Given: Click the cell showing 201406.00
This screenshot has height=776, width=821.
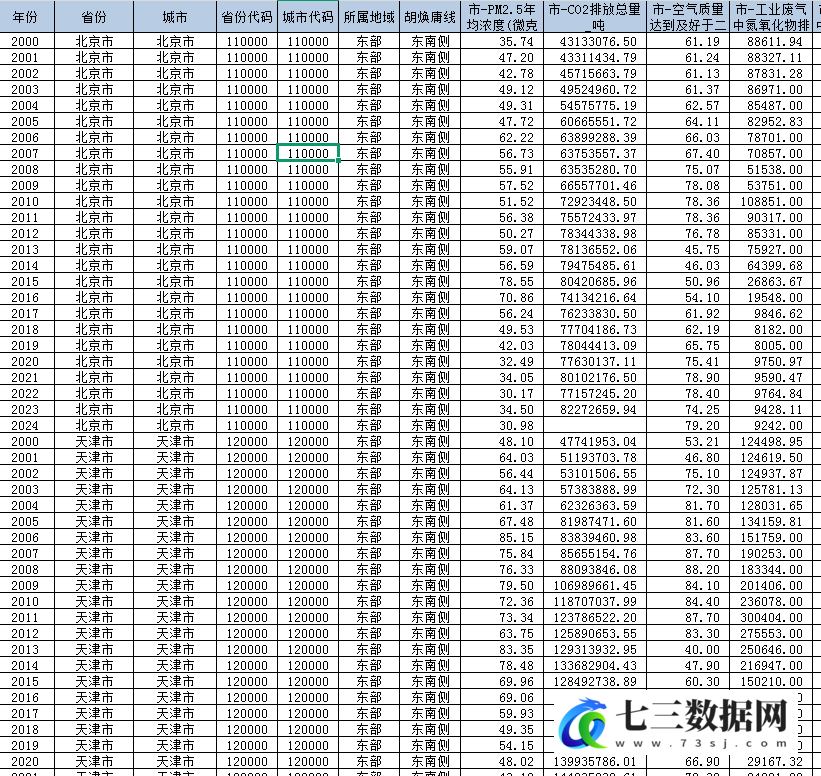Looking at the screenshot, I should tap(771, 585).
